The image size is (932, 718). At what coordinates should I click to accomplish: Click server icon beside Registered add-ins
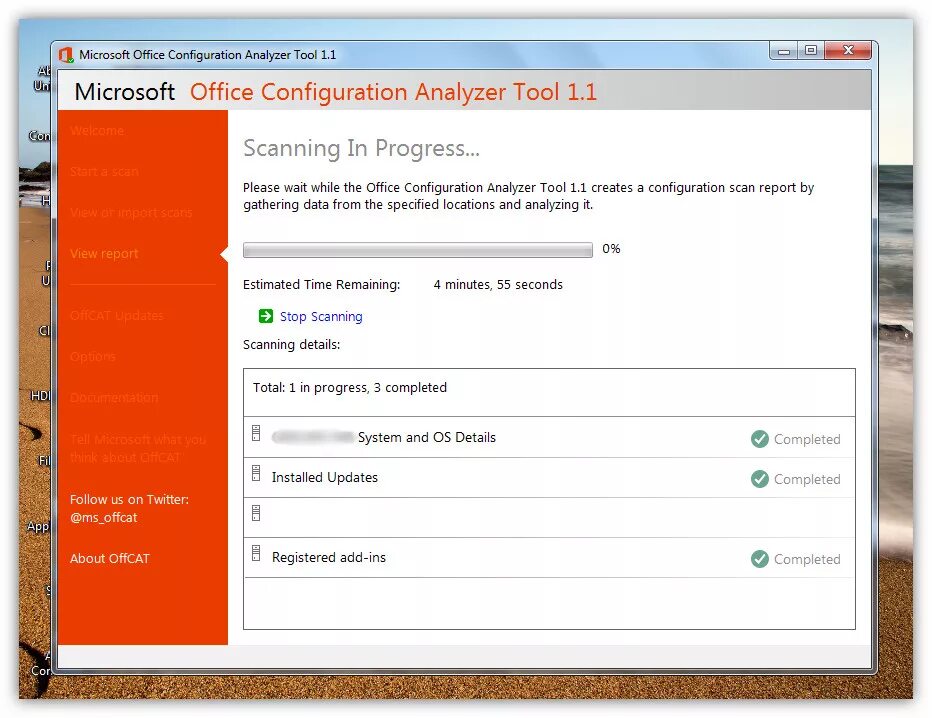click(x=256, y=553)
